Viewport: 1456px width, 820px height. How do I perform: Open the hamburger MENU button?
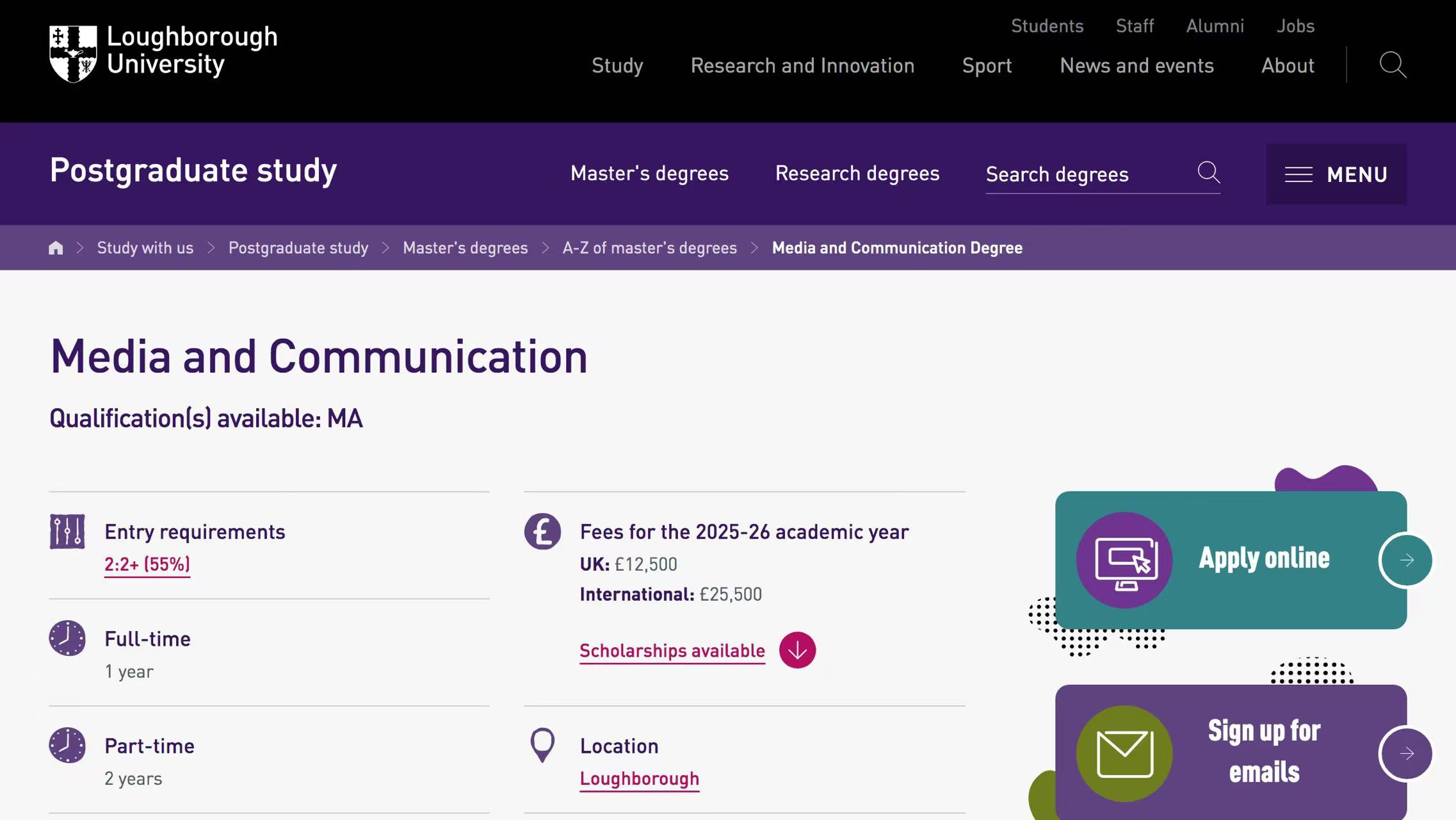[x=1336, y=174]
